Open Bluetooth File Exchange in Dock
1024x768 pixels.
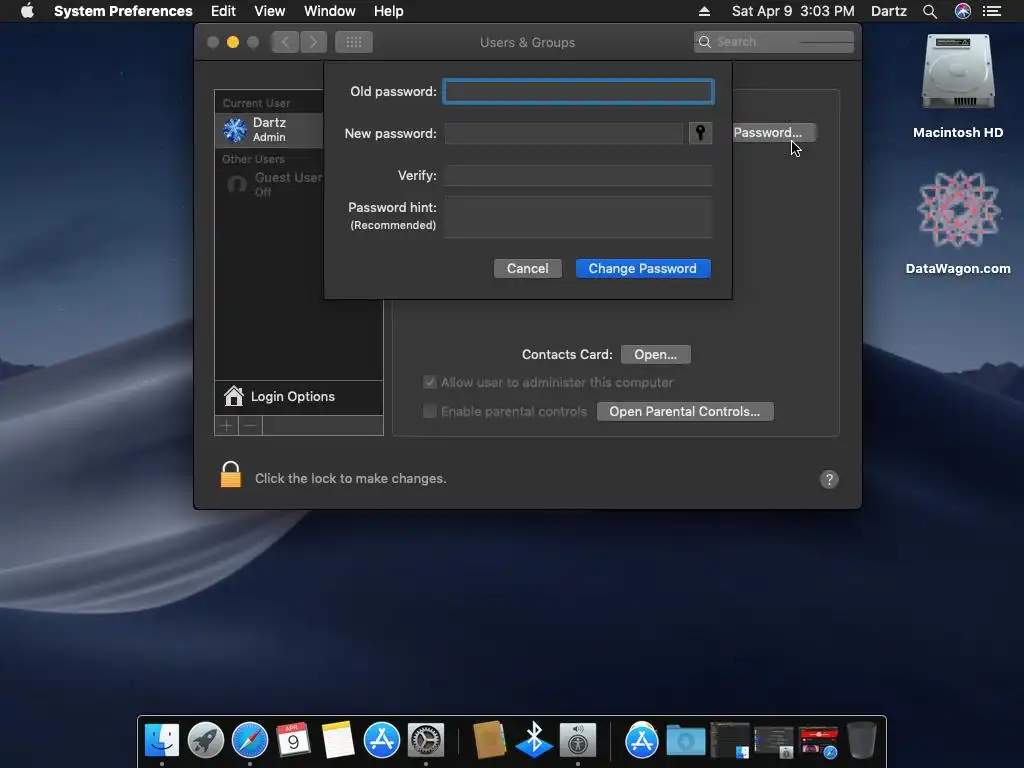click(534, 740)
